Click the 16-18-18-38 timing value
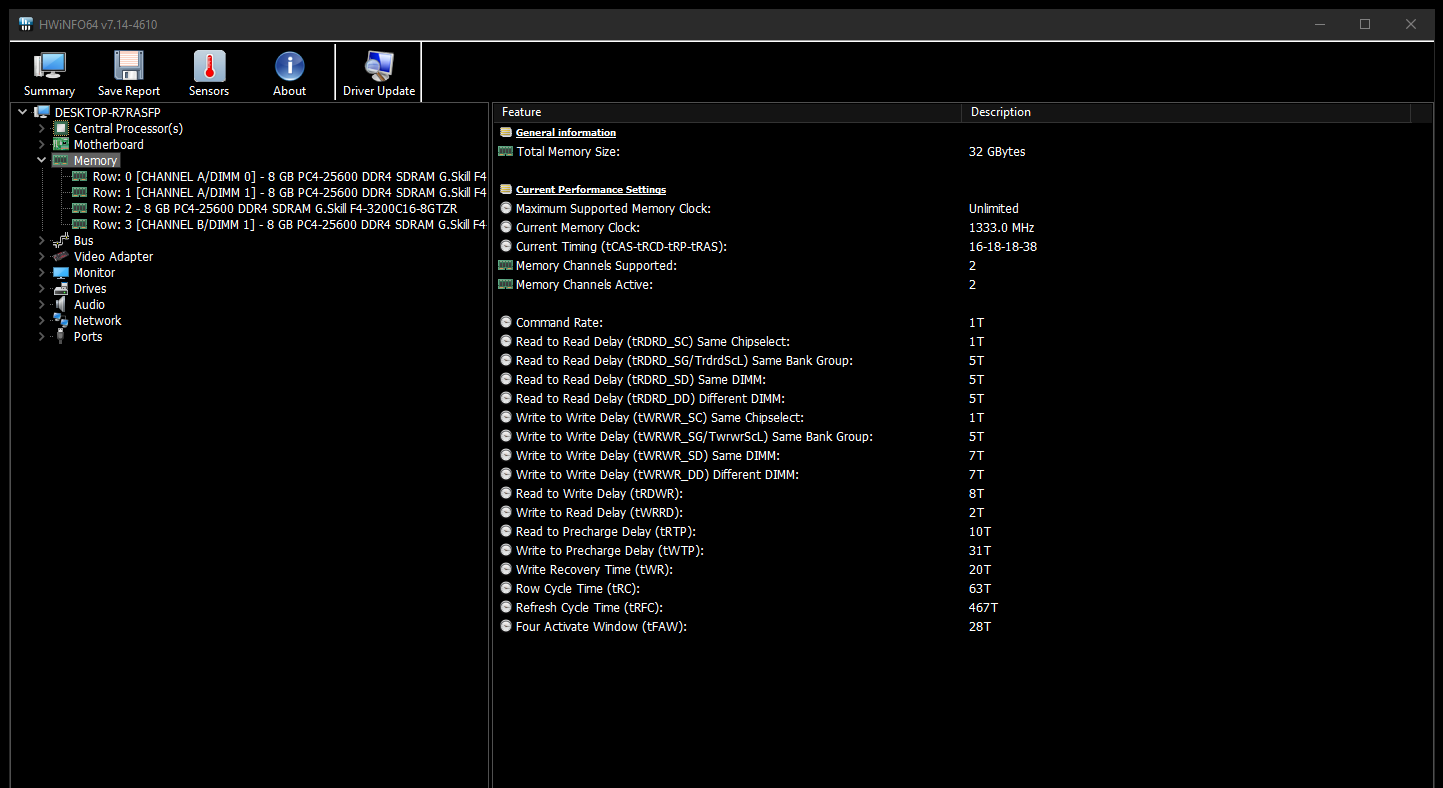This screenshot has width=1443, height=788. click(x=1003, y=247)
